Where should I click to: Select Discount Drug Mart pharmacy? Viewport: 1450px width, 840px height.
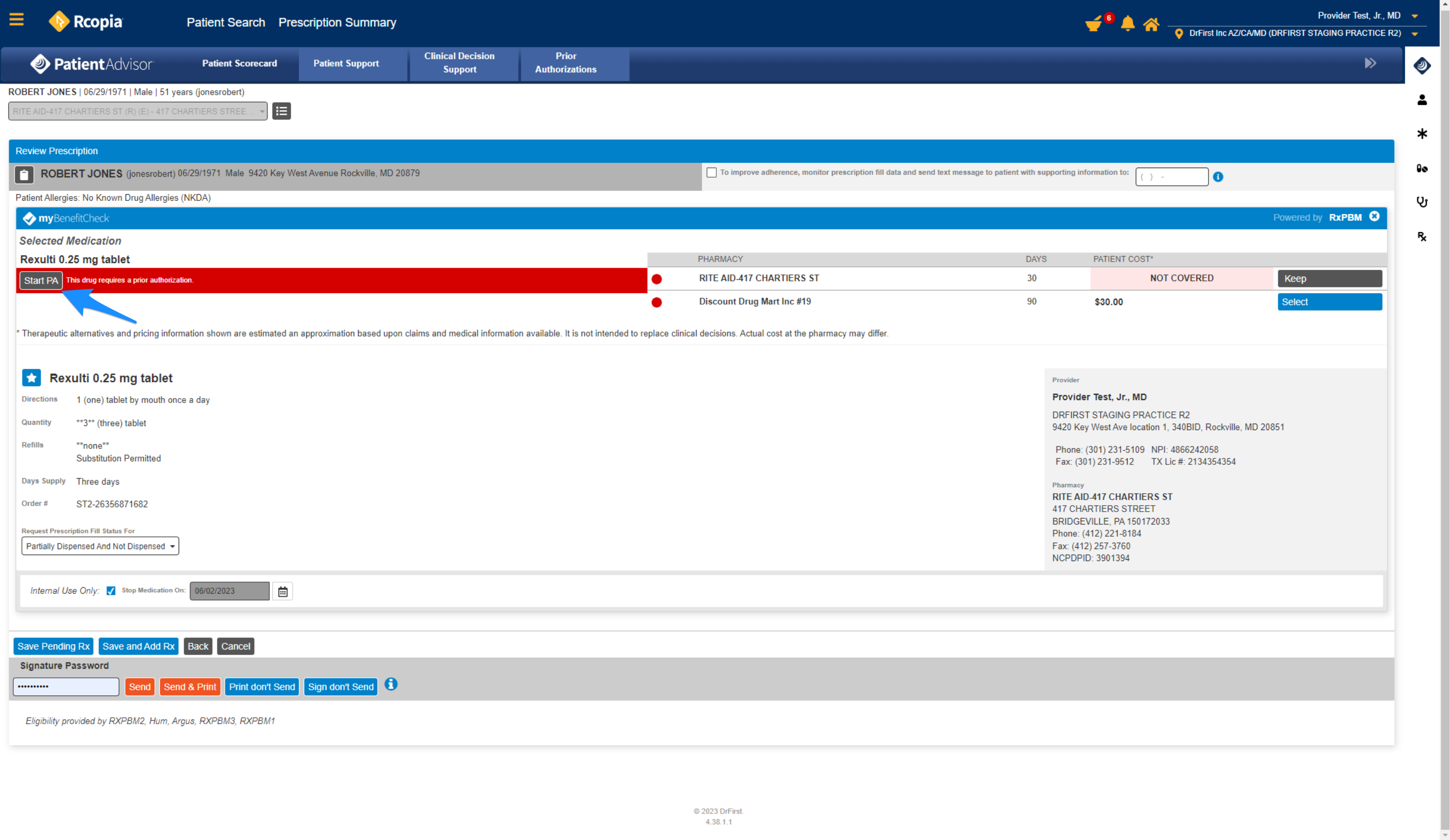point(1329,302)
